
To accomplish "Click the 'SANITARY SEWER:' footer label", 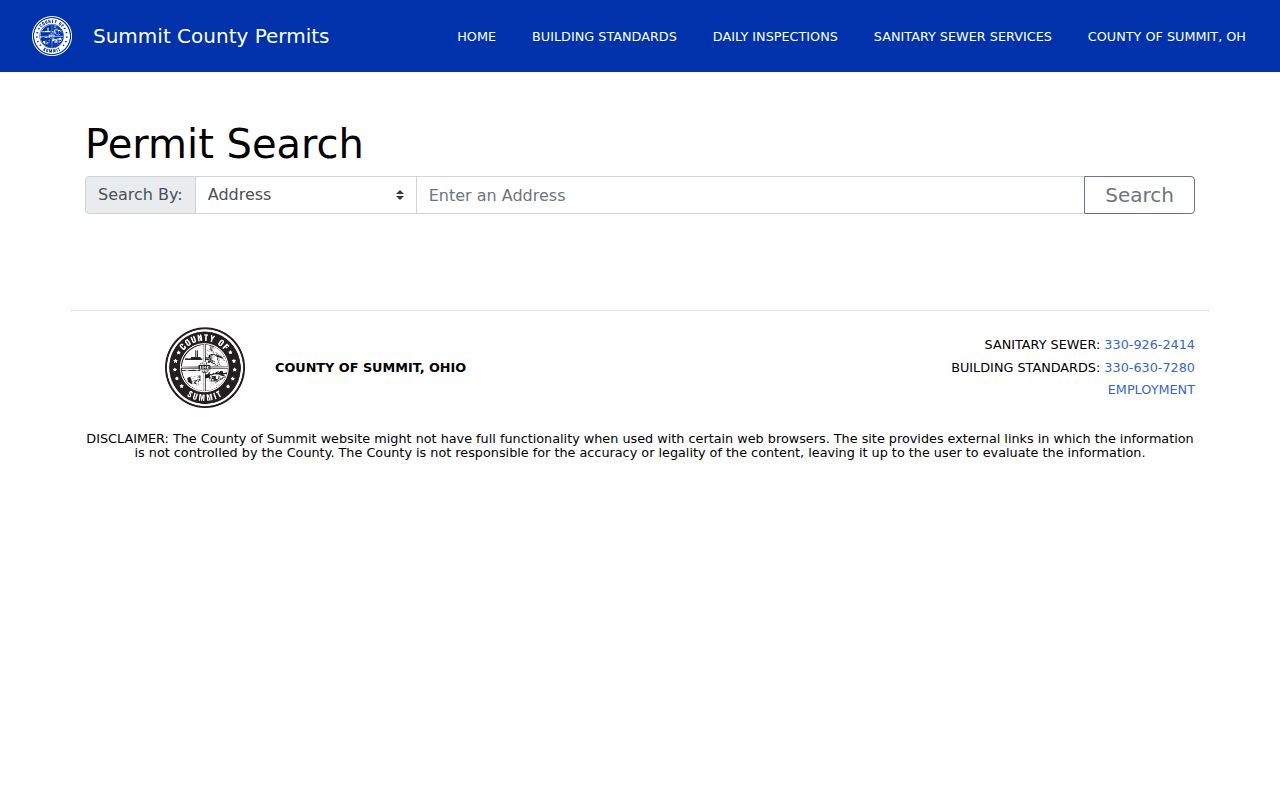I will (1042, 345).
